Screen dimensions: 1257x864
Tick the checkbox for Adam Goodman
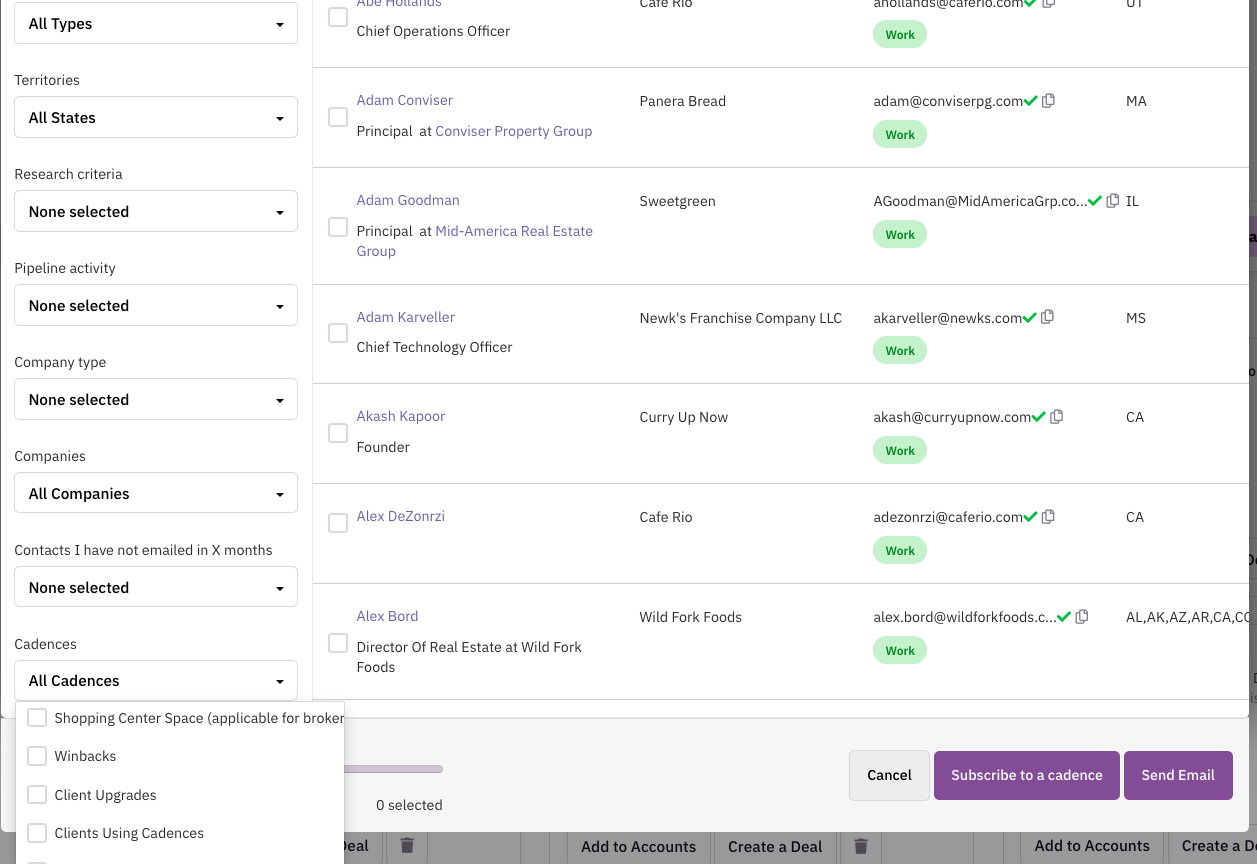pyautogui.click(x=338, y=227)
